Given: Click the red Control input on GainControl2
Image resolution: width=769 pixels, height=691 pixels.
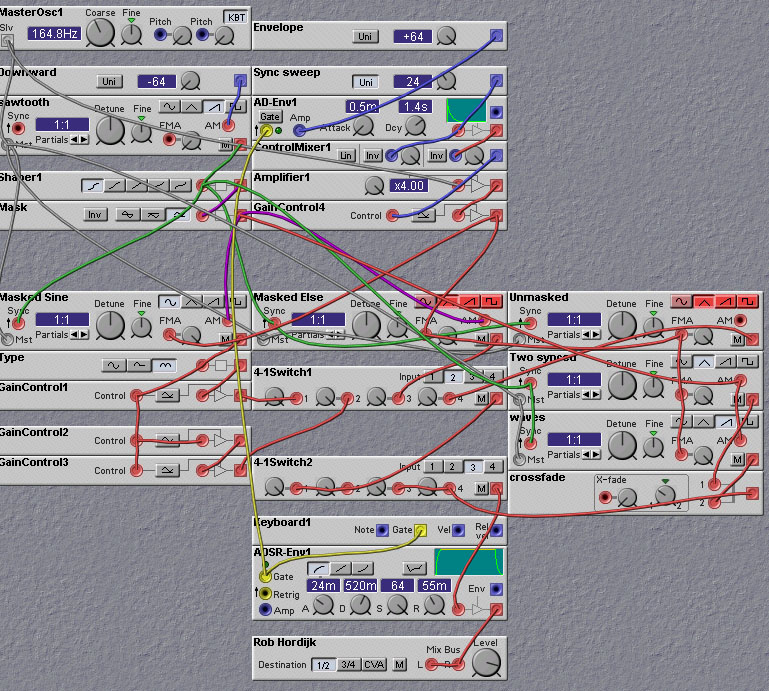Looking at the screenshot, I should click(137, 440).
